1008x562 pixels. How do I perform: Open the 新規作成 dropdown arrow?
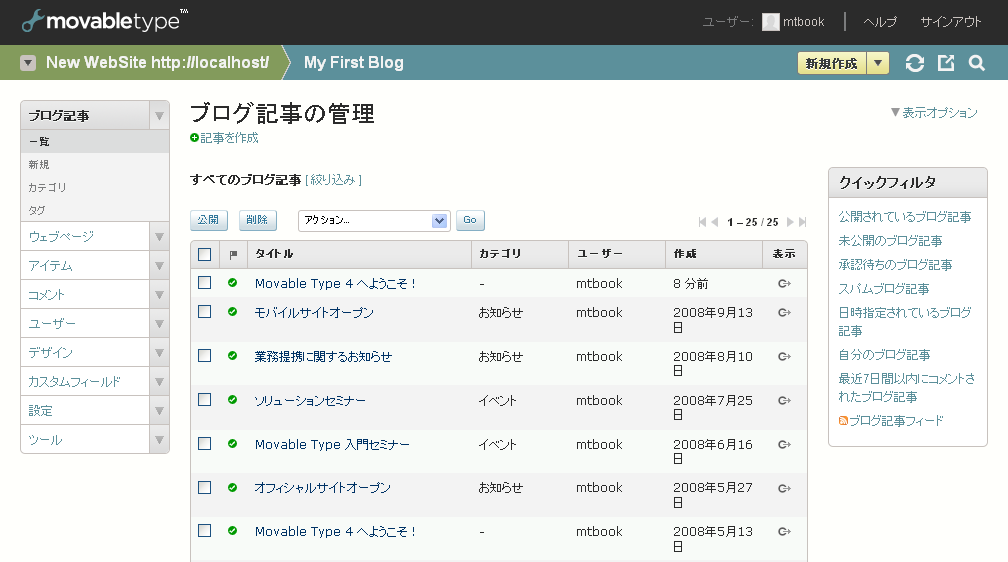(878, 63)
